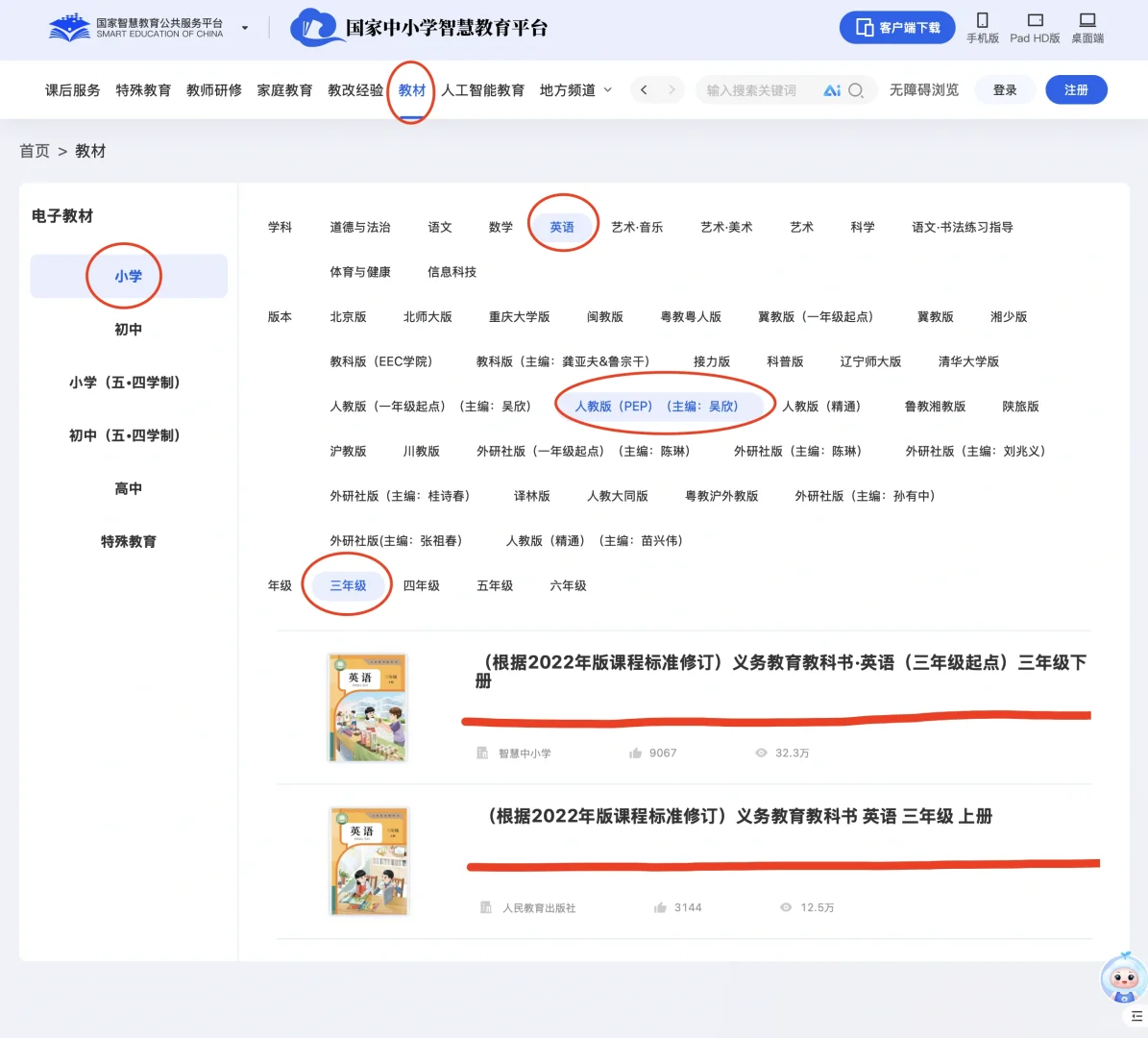Filter subject by 艺术·音乐
Screen dimensions: 1148x1038
pyautogui.click(x=637, y=227)
